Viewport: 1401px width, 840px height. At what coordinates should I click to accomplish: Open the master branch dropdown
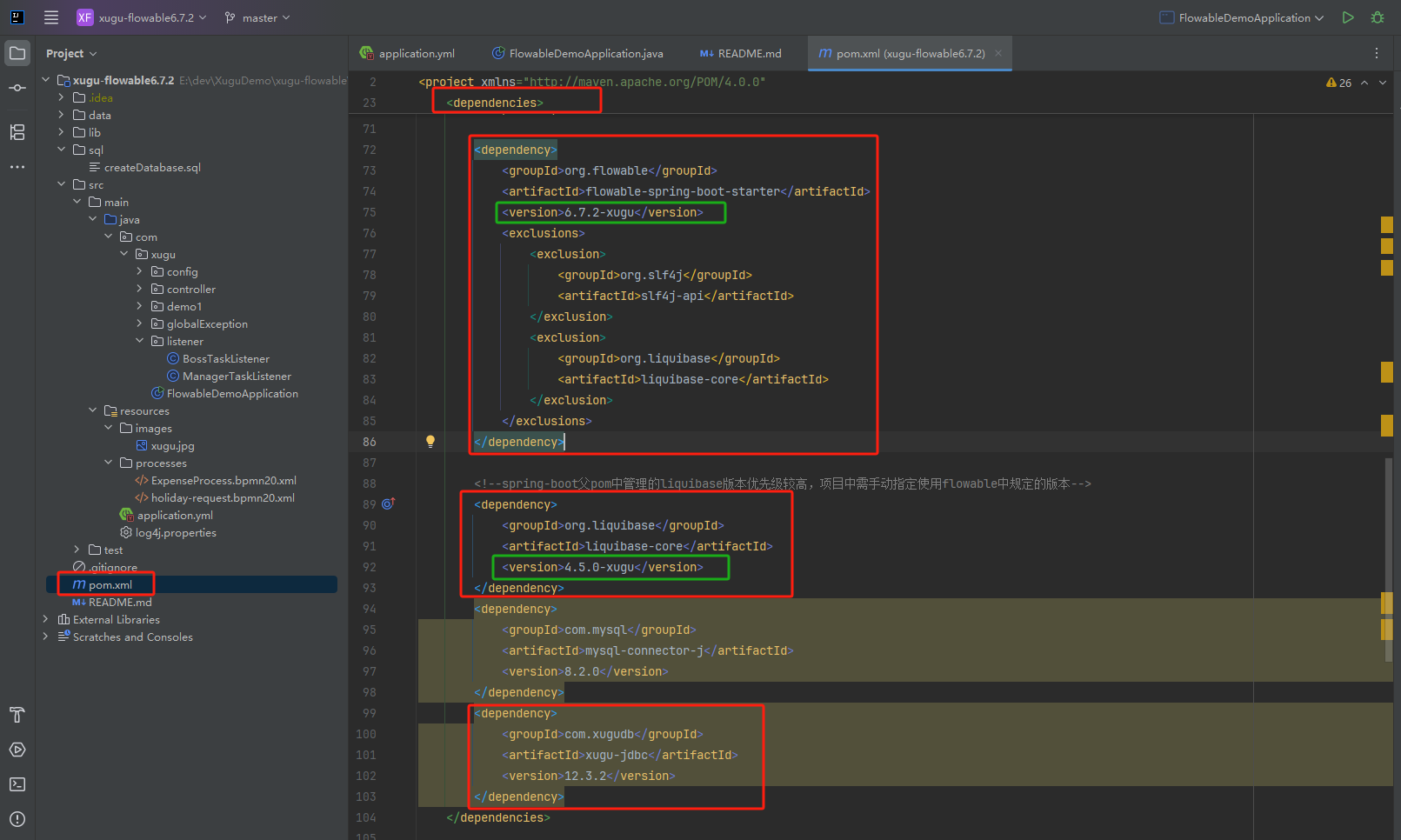click(x=257, y=17)
